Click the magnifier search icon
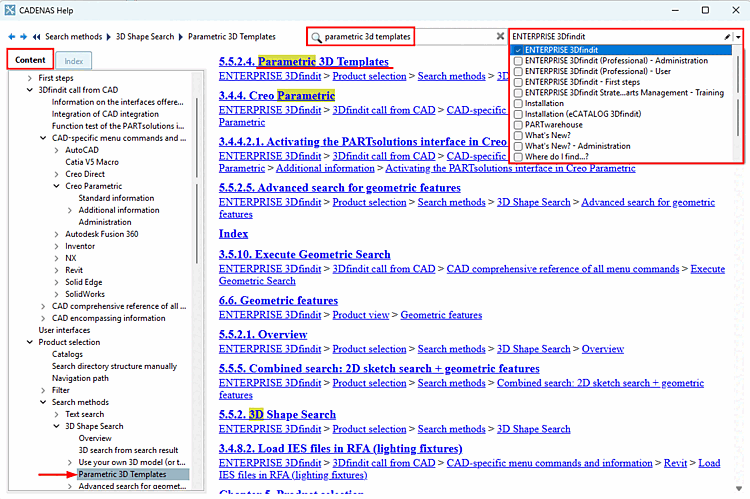The height and width of the screenshot is (499, 750). click(x=316, y=37)
